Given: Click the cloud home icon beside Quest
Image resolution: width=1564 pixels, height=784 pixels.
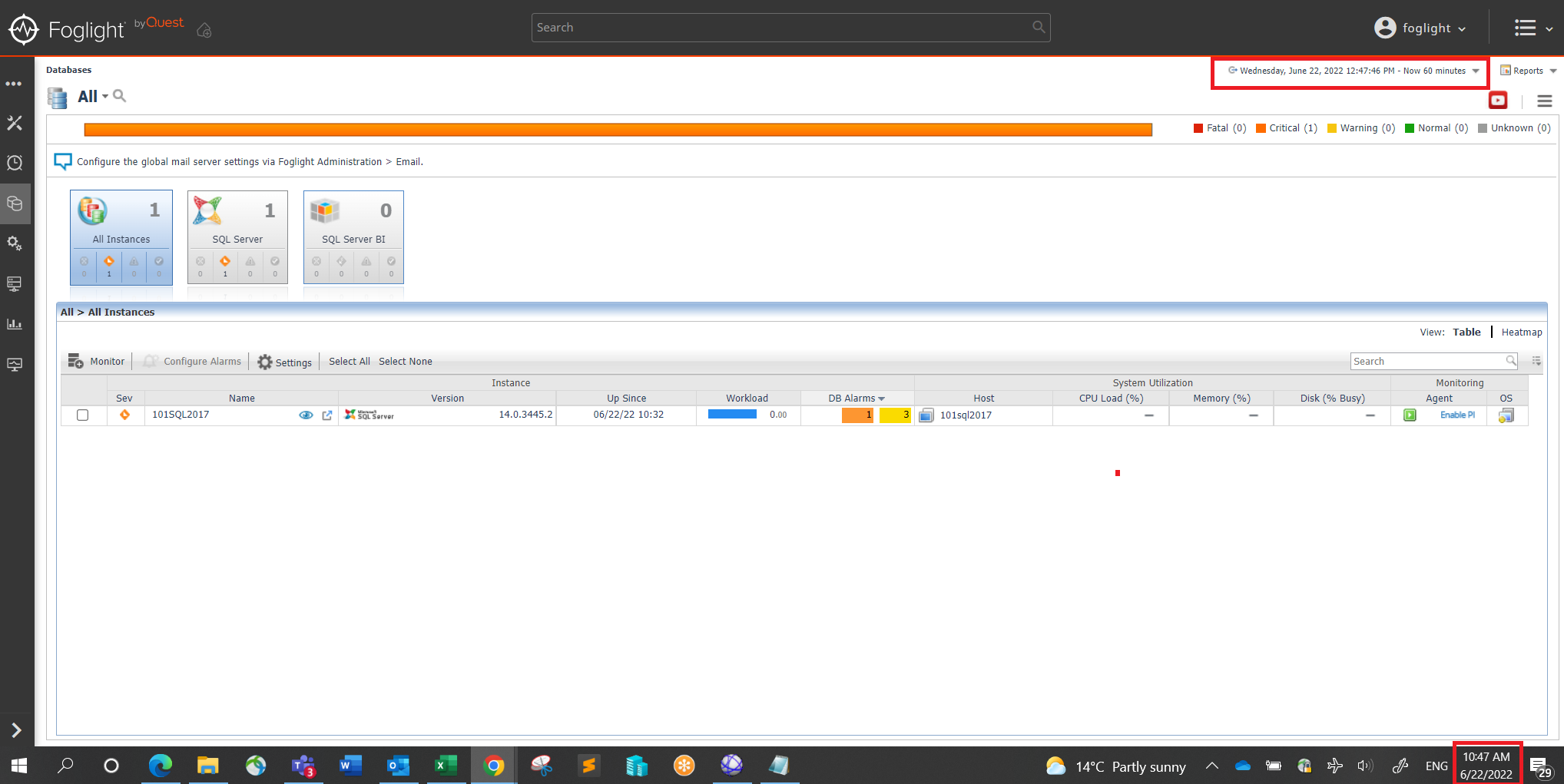Looking at the screenshot, I should (204, 30).
